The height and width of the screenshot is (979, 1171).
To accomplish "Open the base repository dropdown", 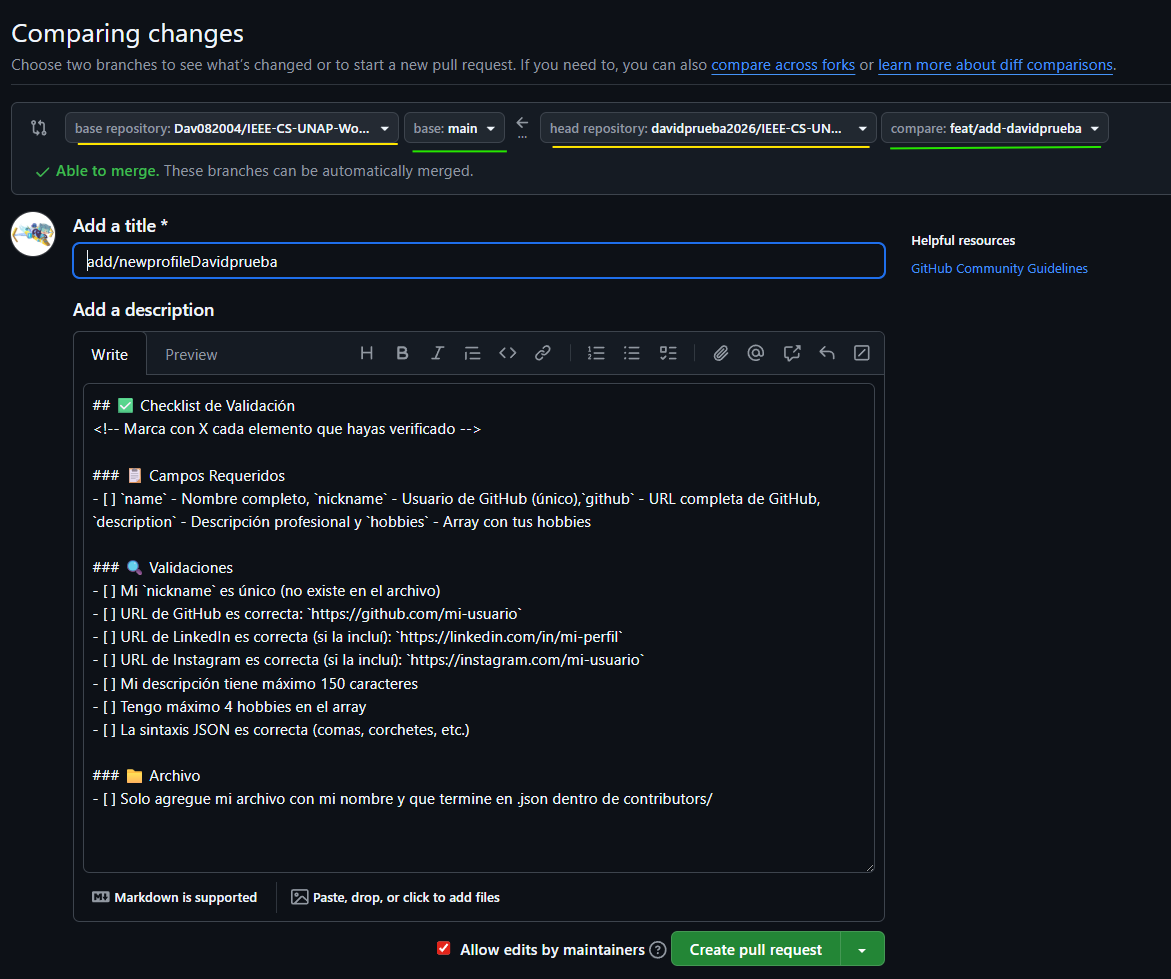I will [232, 128].
